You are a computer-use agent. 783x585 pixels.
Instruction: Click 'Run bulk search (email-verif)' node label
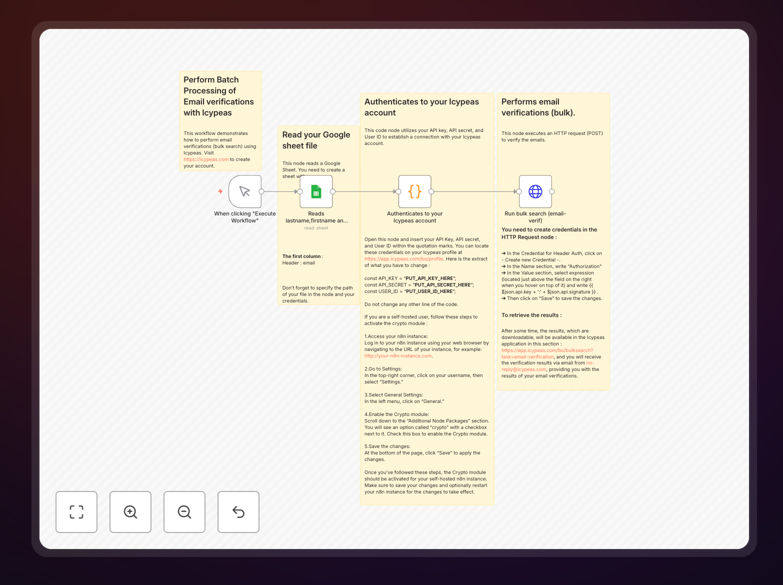pyautogui.click(x=535, y=217)
